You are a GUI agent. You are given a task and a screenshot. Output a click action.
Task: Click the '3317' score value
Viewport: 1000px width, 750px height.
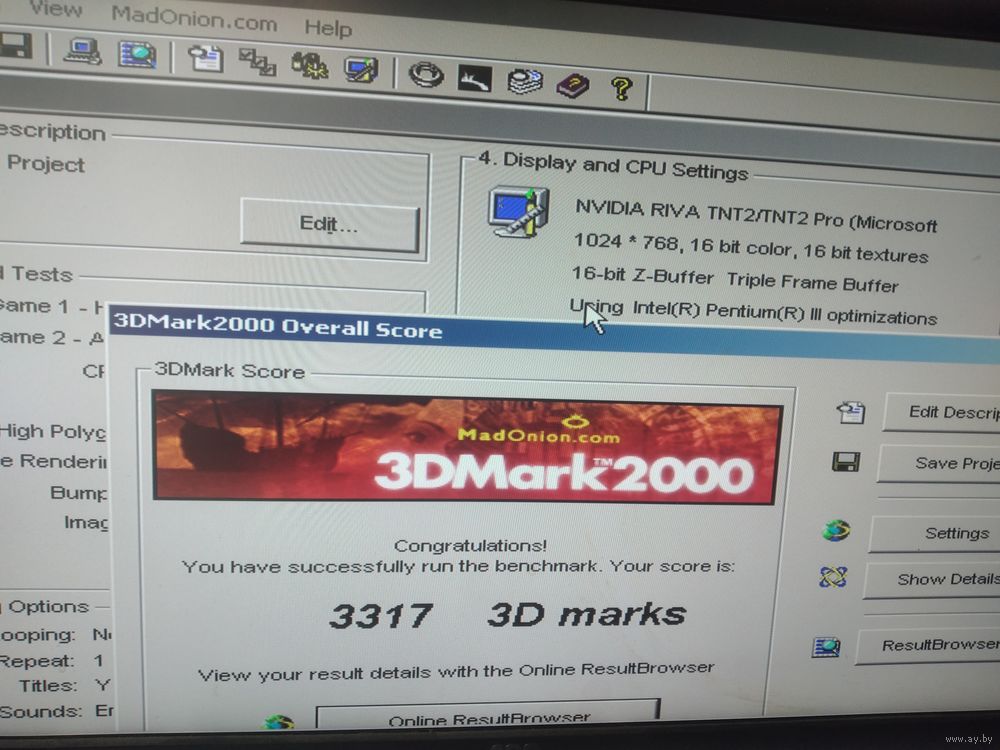(x=381, y=616)
